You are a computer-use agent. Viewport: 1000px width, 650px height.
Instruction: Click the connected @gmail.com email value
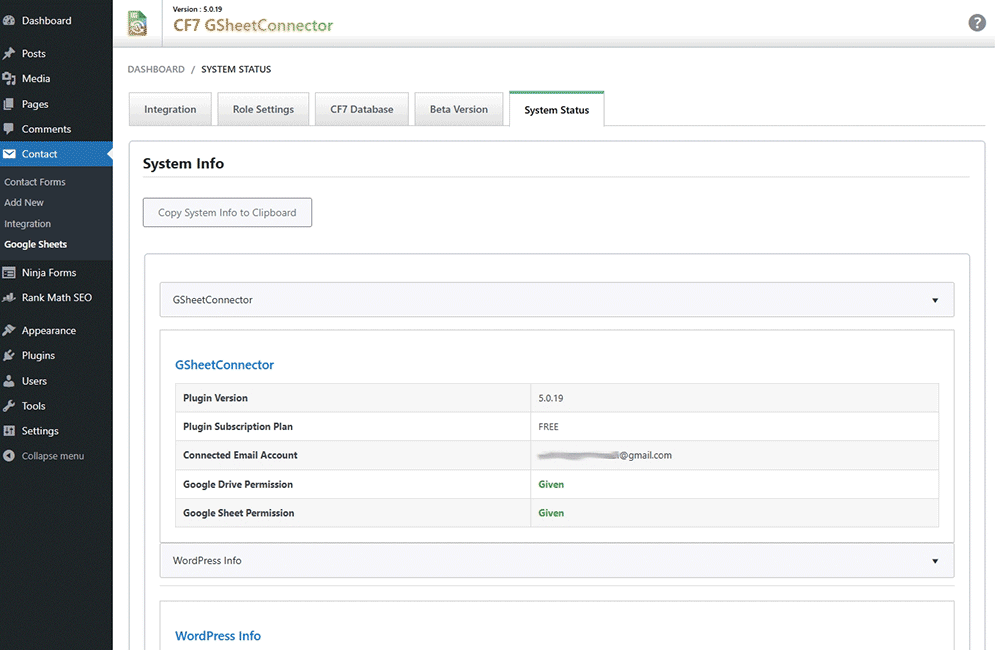[605, 455]
